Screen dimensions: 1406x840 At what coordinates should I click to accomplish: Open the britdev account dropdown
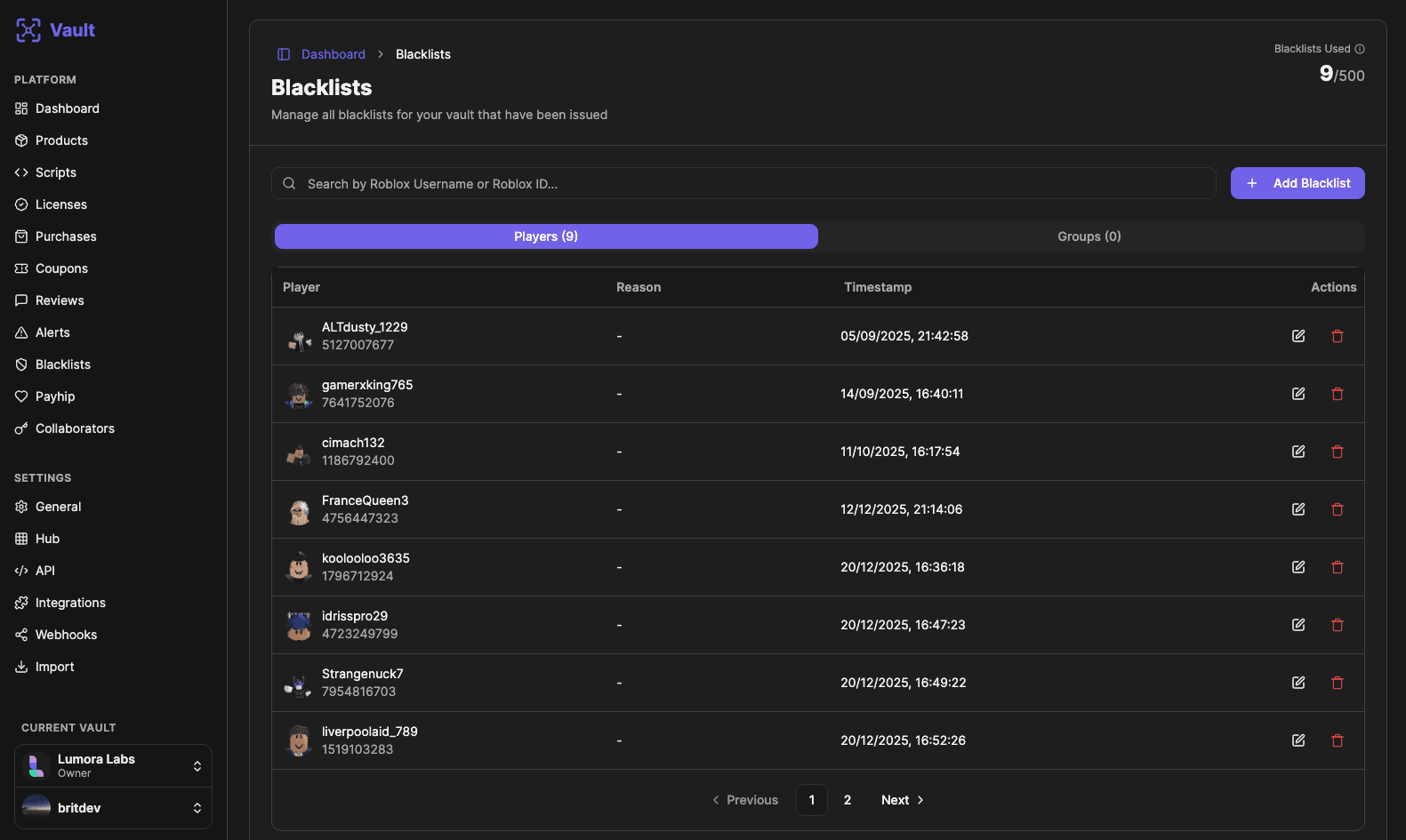(113, 808)
